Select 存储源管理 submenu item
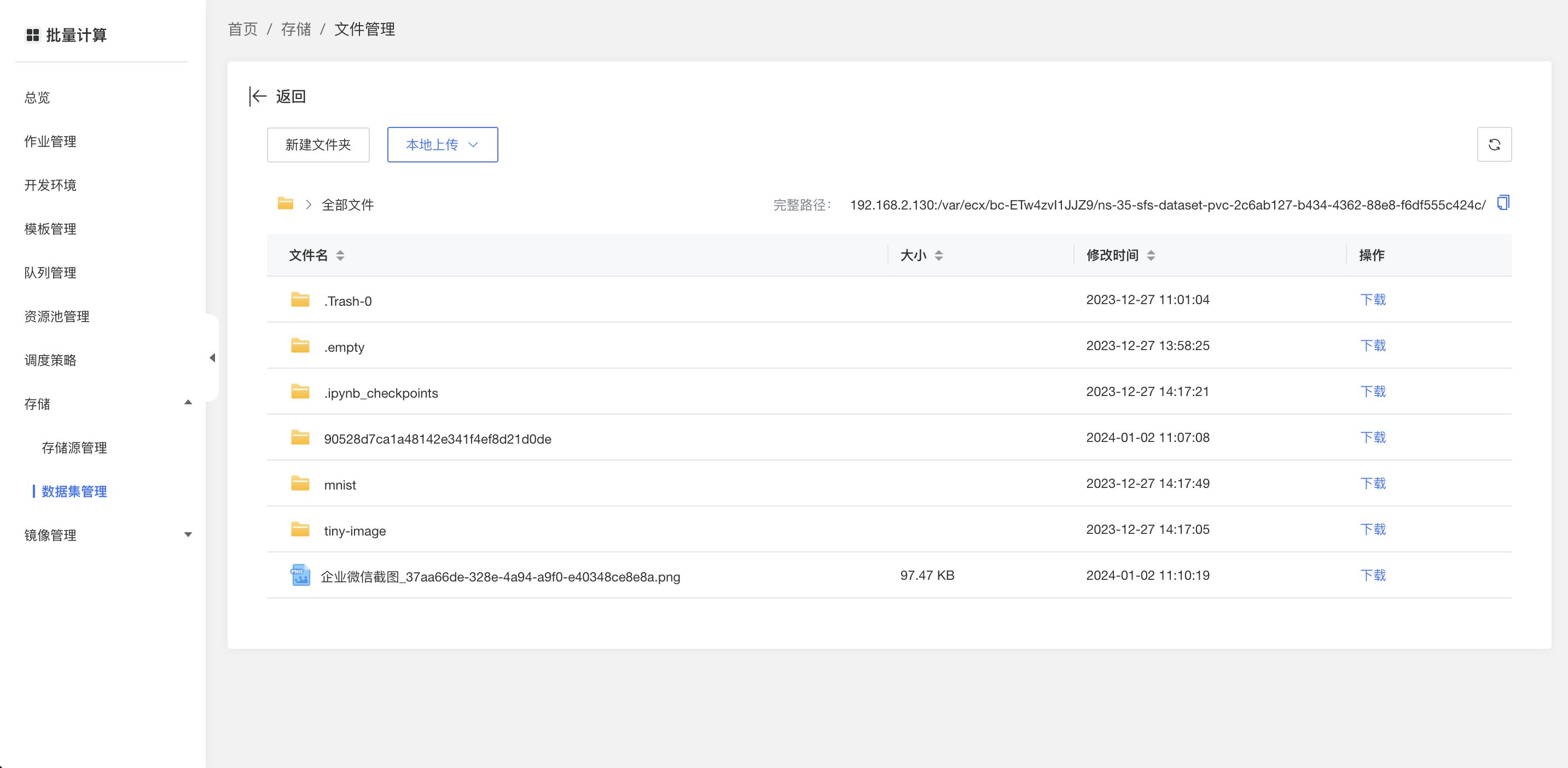The image size is (1568, 768). (x=74, y=448)
